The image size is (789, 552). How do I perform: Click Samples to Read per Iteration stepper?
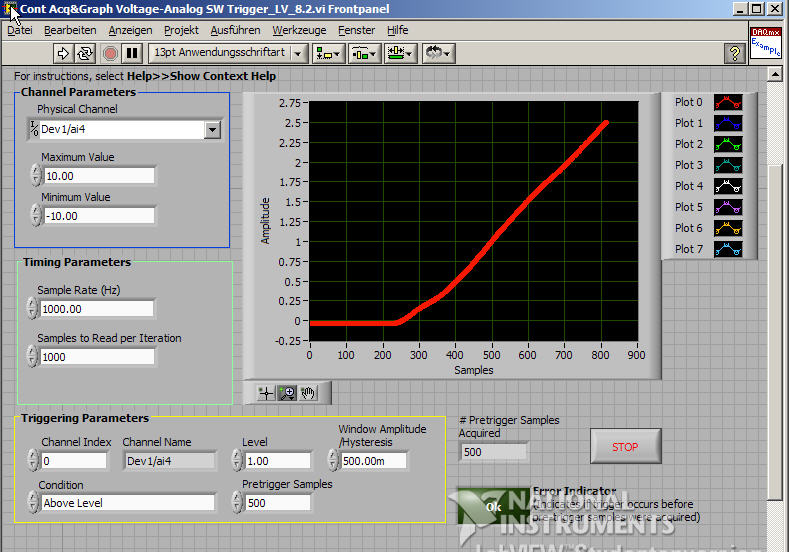click(32, 356)
